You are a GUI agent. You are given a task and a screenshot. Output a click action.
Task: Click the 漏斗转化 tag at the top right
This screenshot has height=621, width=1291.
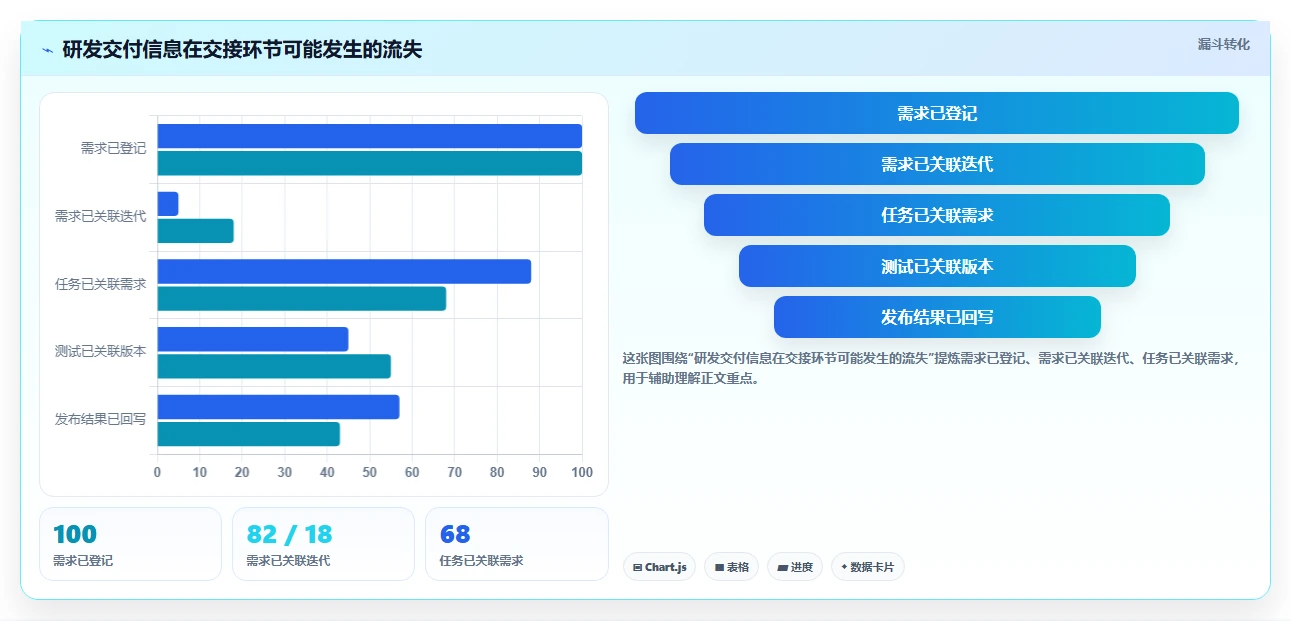click(1223, 44)
